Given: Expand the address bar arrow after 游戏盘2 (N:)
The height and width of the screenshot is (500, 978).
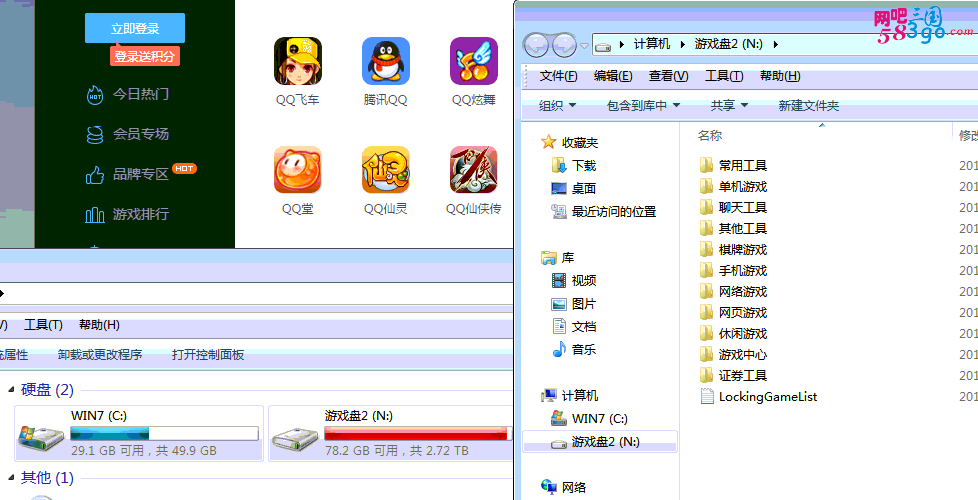Looking at the screenshot, I should pyautogui.click(x=775, y=44).
